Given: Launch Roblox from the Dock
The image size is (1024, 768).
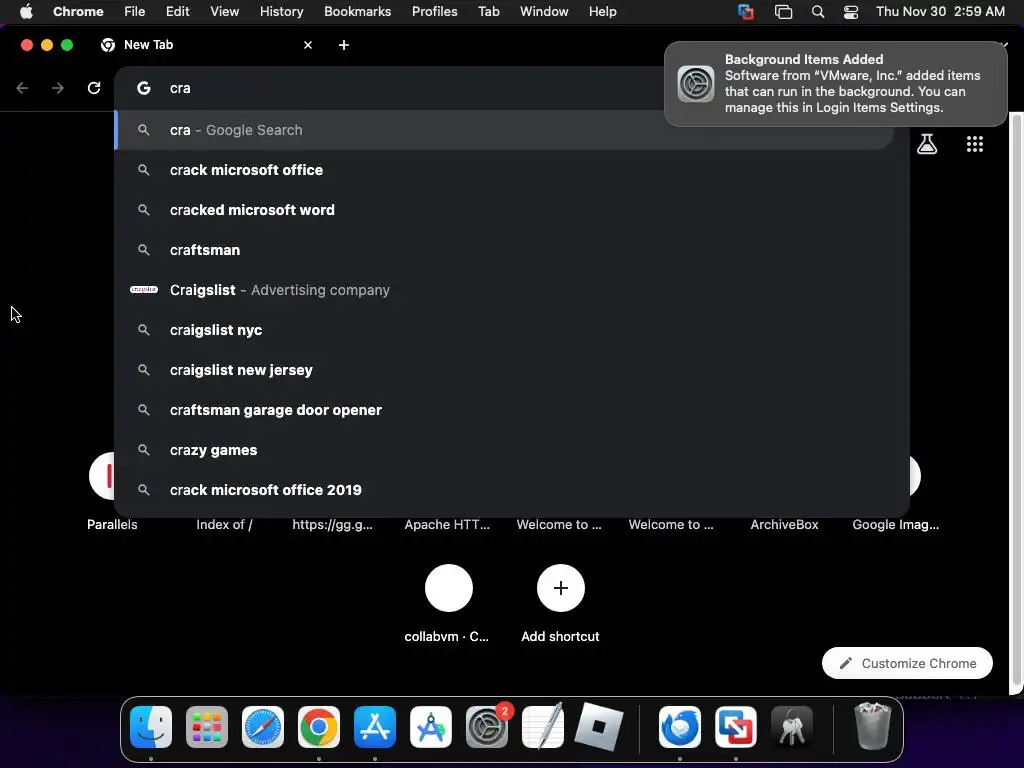Looking at the screenshot, I should point(599,727).
